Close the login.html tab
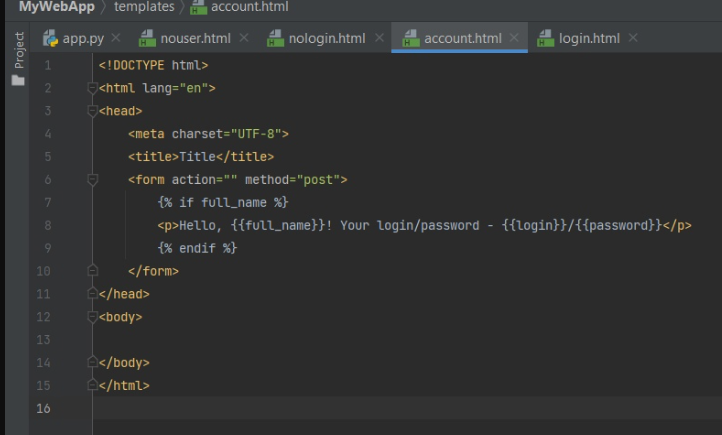 click(x=633, y=38)
